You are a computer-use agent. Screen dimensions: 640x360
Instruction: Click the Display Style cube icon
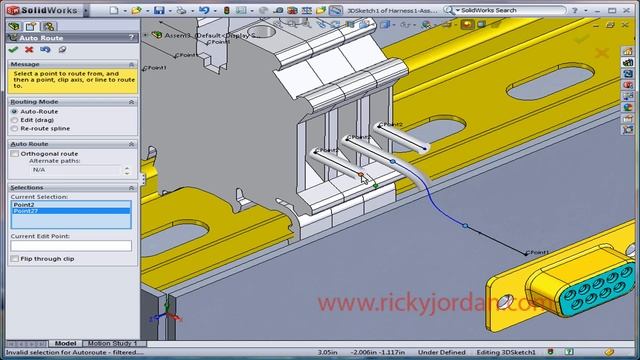[x=384, y=25]
